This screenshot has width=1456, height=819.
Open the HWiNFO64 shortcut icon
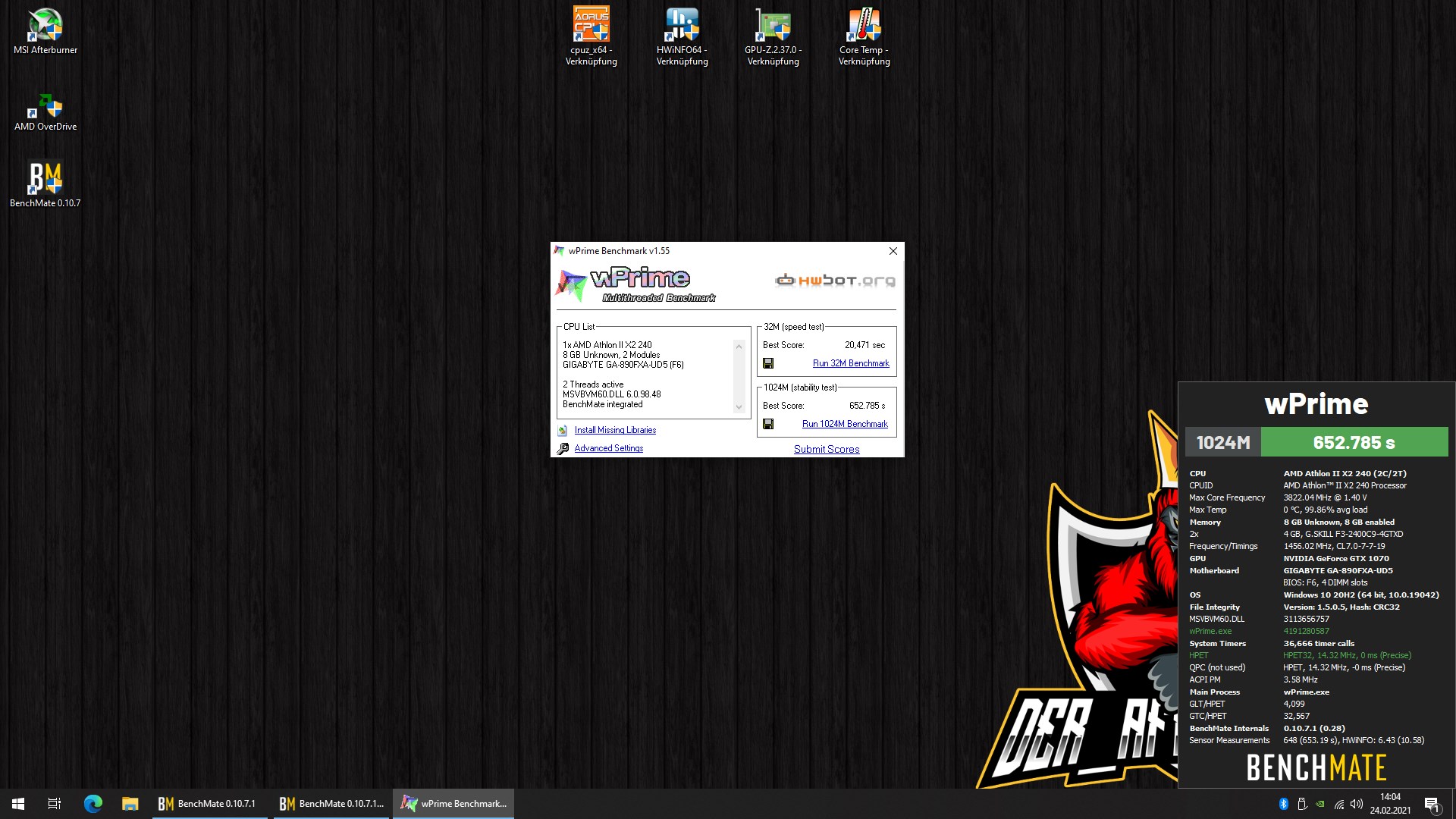click(682, 36)
